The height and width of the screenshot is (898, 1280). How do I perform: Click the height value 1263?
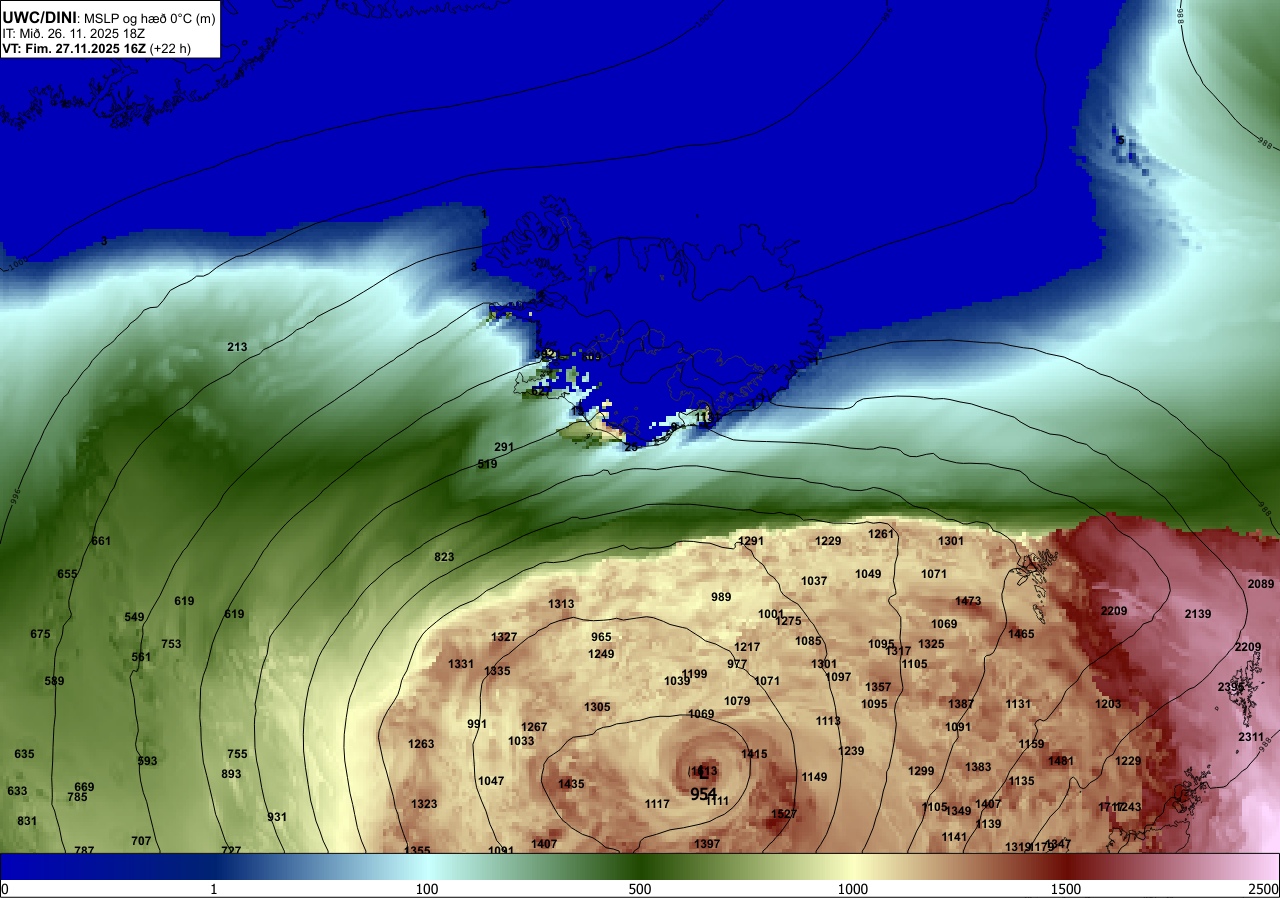[x=421, y=744]
